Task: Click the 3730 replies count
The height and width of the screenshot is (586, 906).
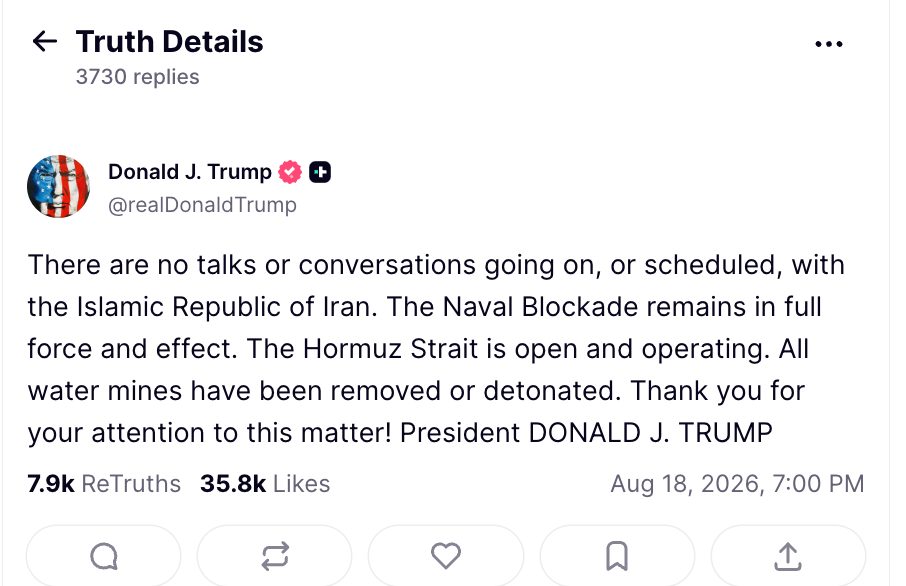Action: 138,77
